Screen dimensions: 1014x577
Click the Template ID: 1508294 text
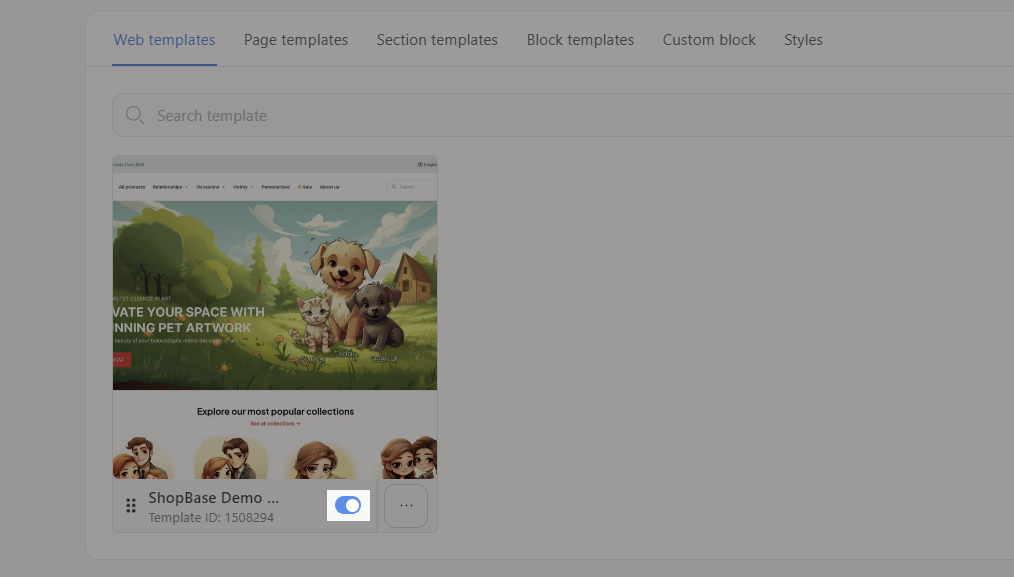211,517
